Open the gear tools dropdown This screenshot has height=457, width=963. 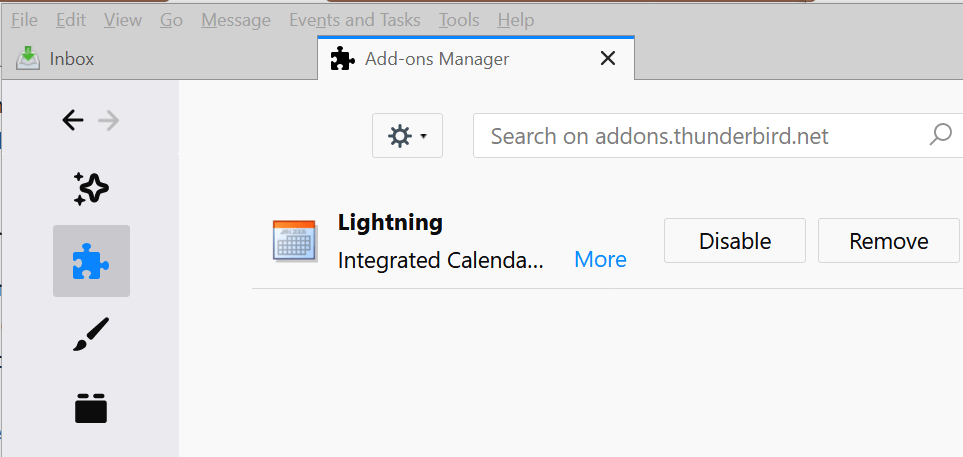click(x=407, y=135)
